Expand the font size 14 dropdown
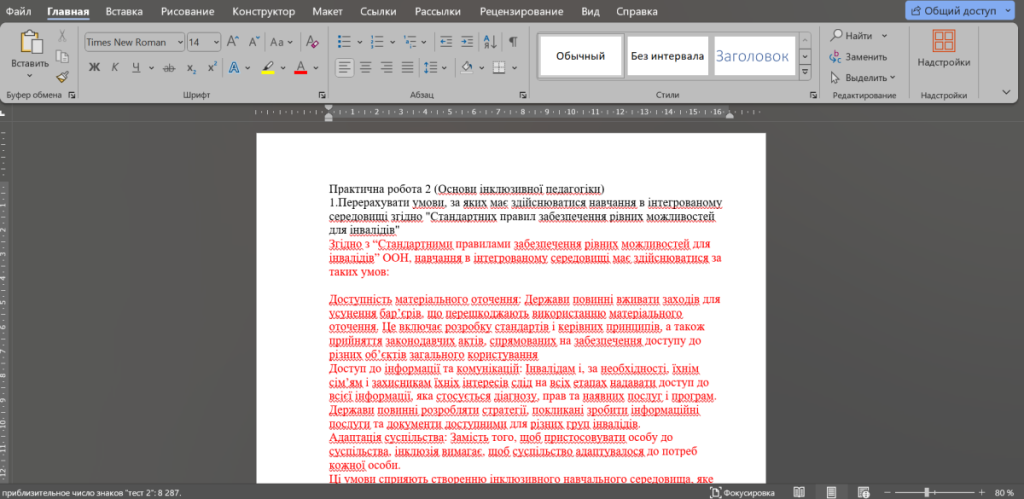Image resolution: width=1024 pixels, height=499 pixels. point(216,42)
